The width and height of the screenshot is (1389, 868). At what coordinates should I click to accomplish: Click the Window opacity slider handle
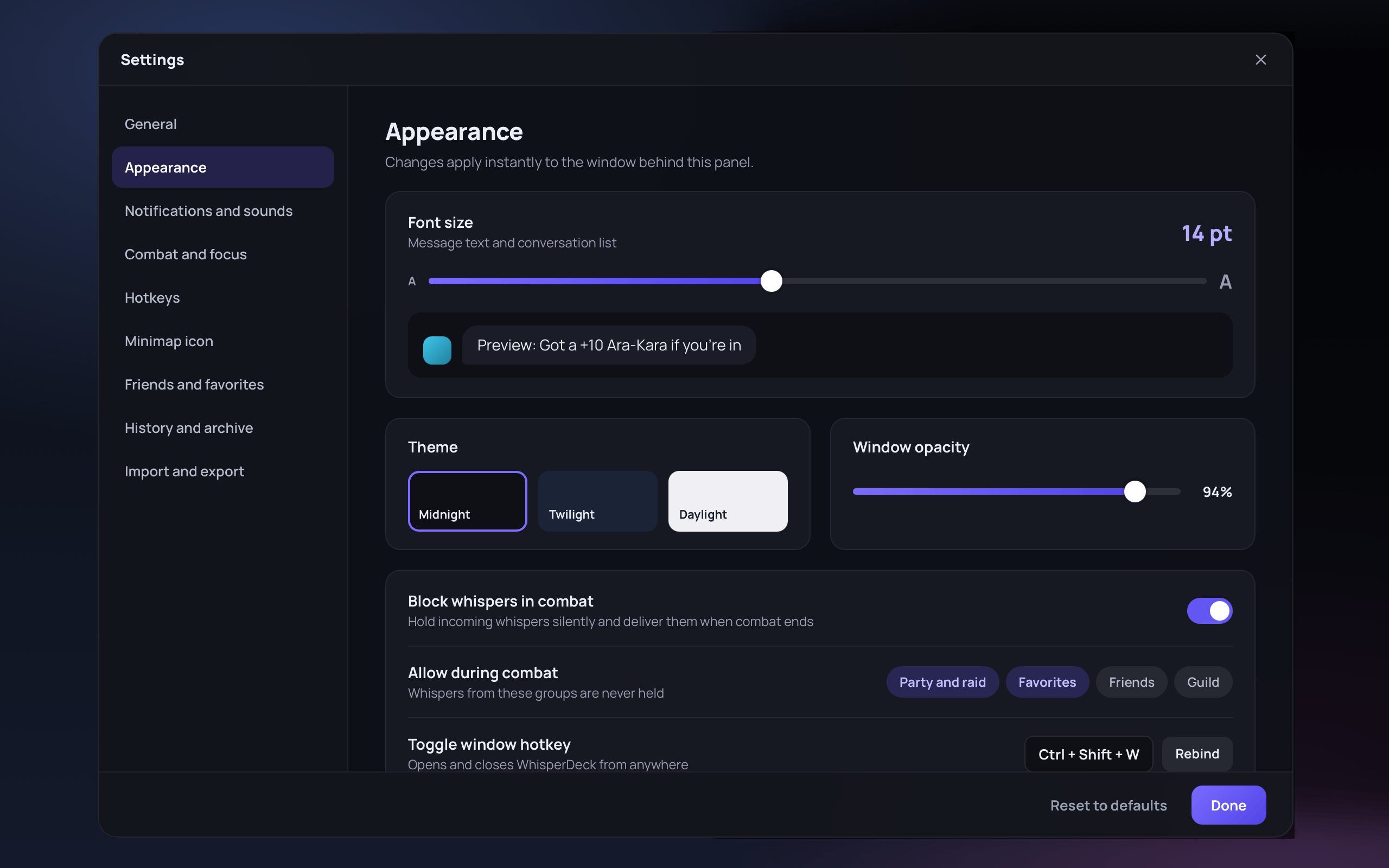(x=1135, y=492)
